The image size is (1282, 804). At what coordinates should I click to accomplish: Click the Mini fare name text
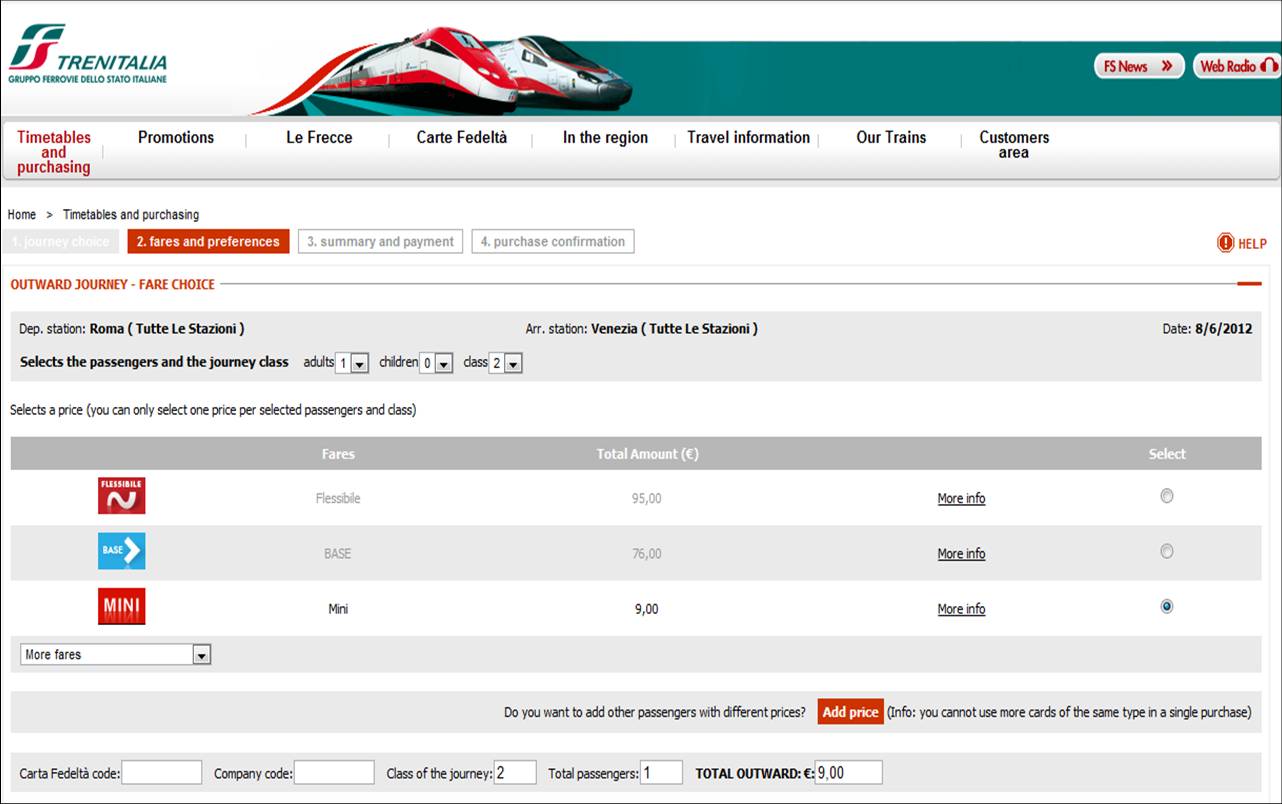coord(338,609)
